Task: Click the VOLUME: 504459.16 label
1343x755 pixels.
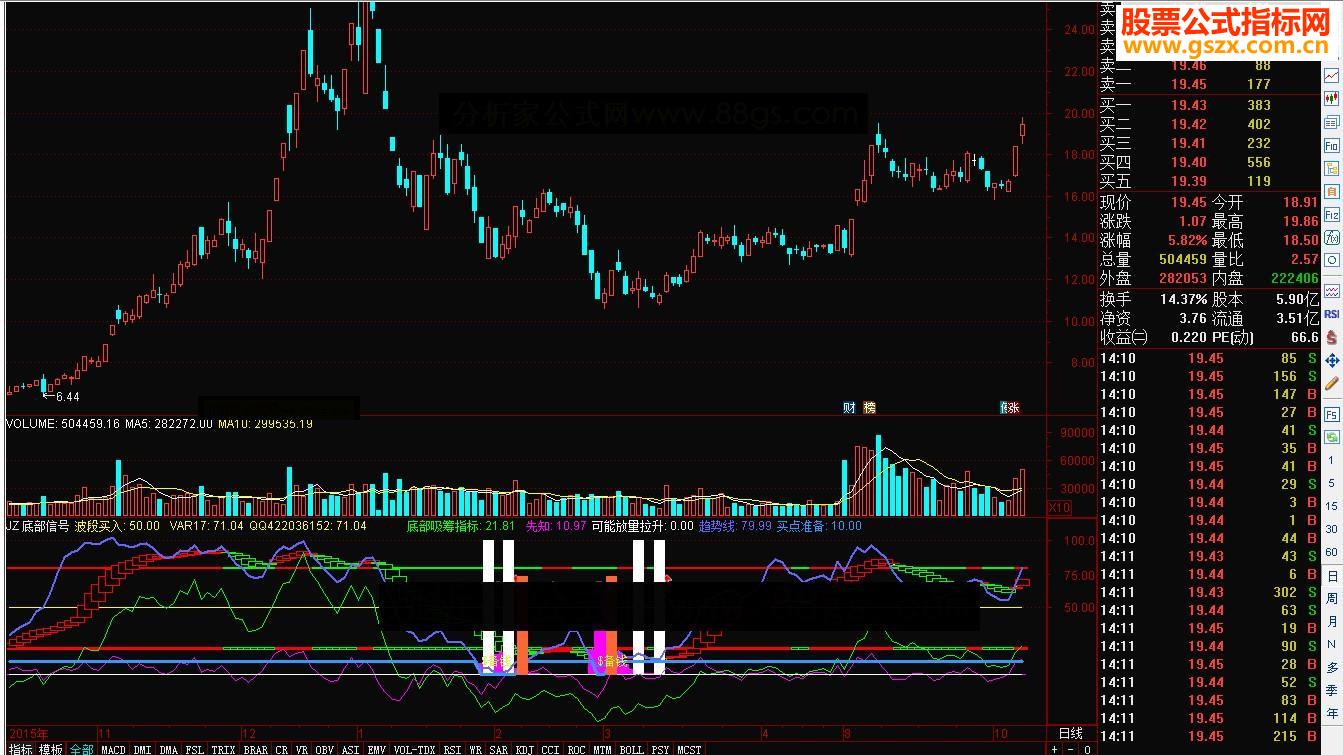Action: click(x=62, y=424)
